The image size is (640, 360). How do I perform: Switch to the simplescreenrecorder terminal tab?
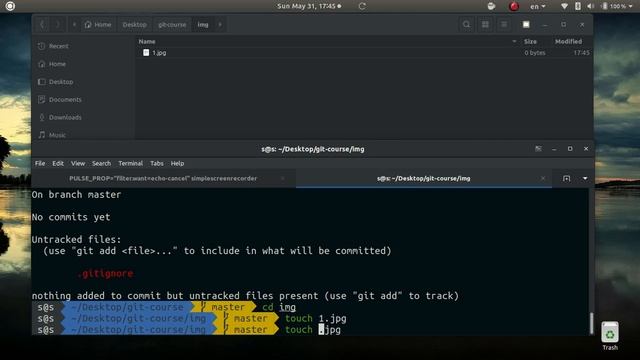163,178
